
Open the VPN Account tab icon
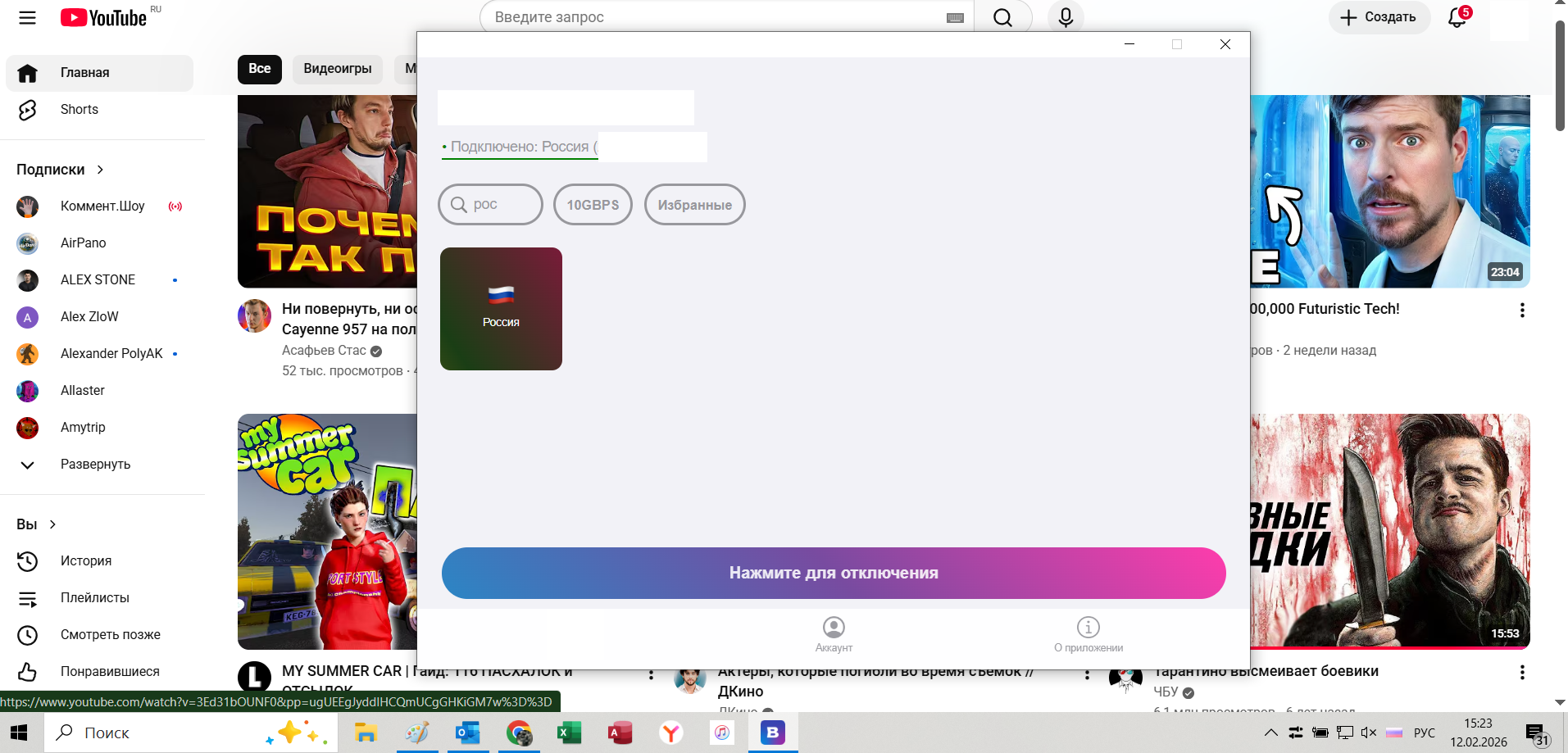coord(834,628)
